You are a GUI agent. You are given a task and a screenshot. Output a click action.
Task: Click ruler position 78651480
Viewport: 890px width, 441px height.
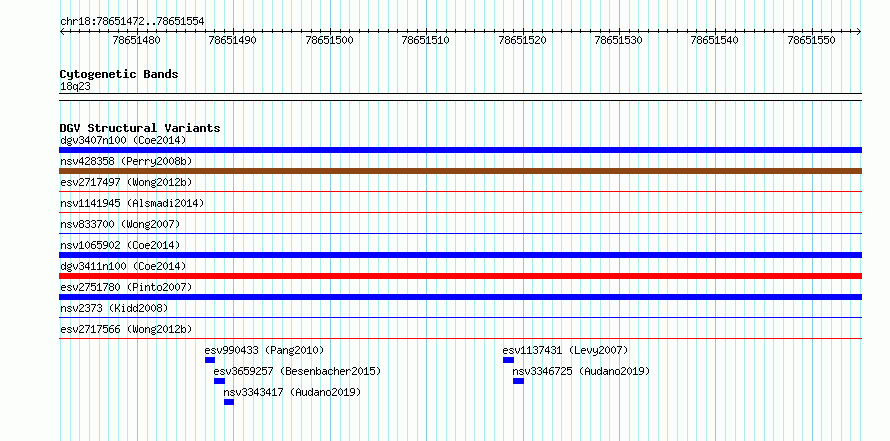[137, 40]
